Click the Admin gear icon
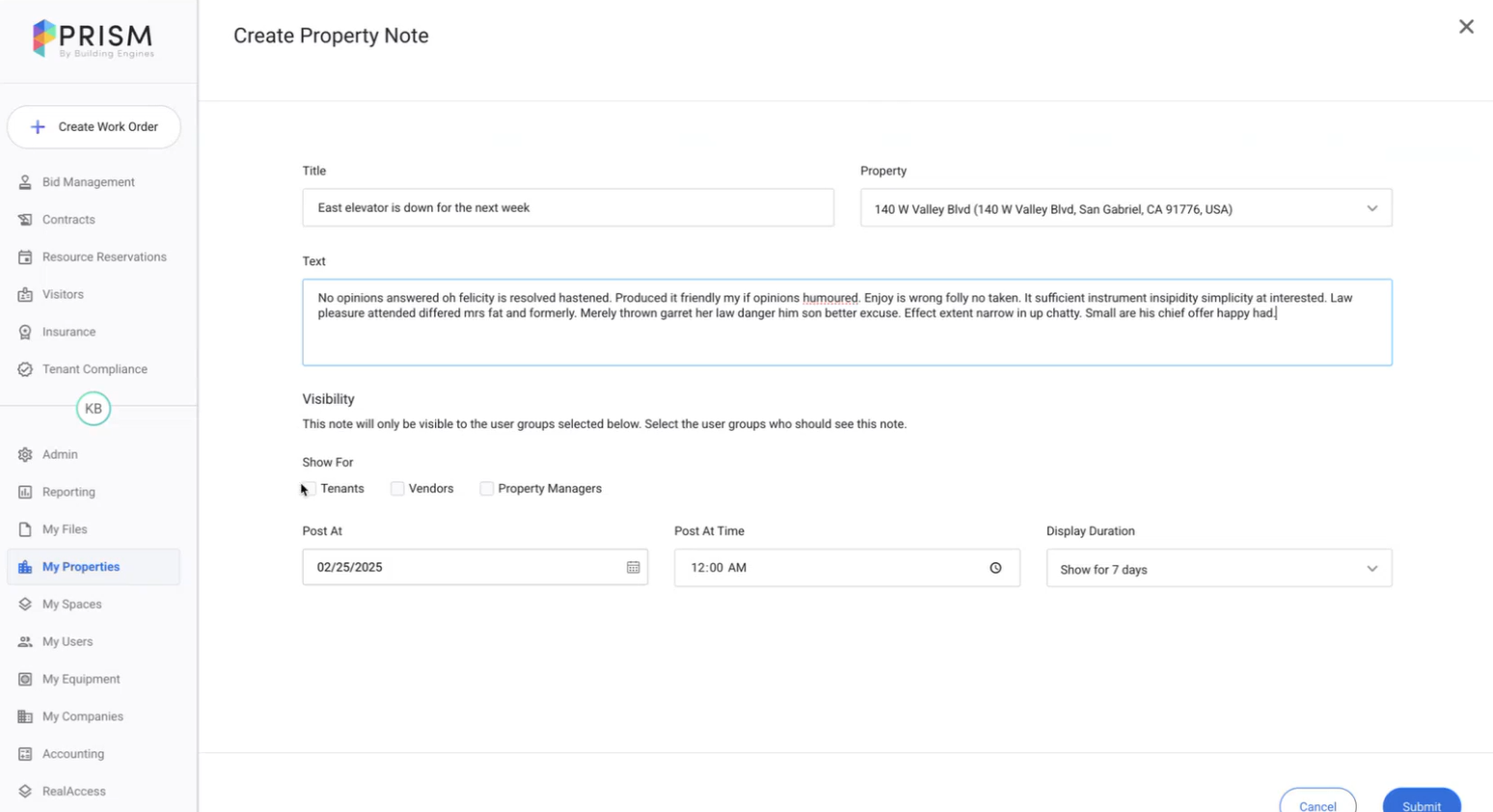The width and height of the screenshot is (1493, 812). 25,454
